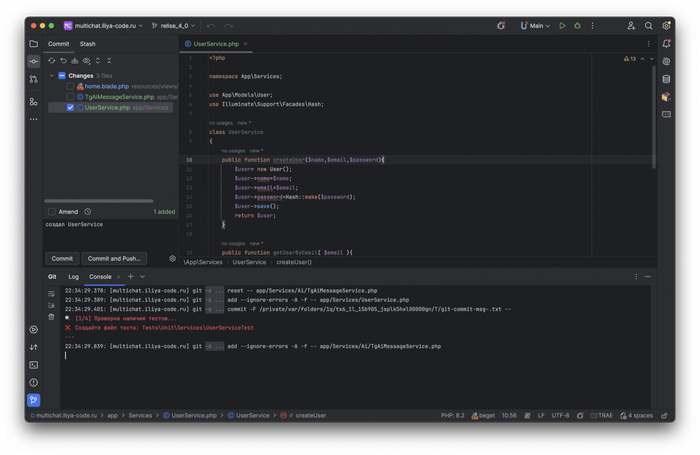Click the Run button next to Main
The width and height of the screenshot is (700, 455).
(x=562, y=26)
